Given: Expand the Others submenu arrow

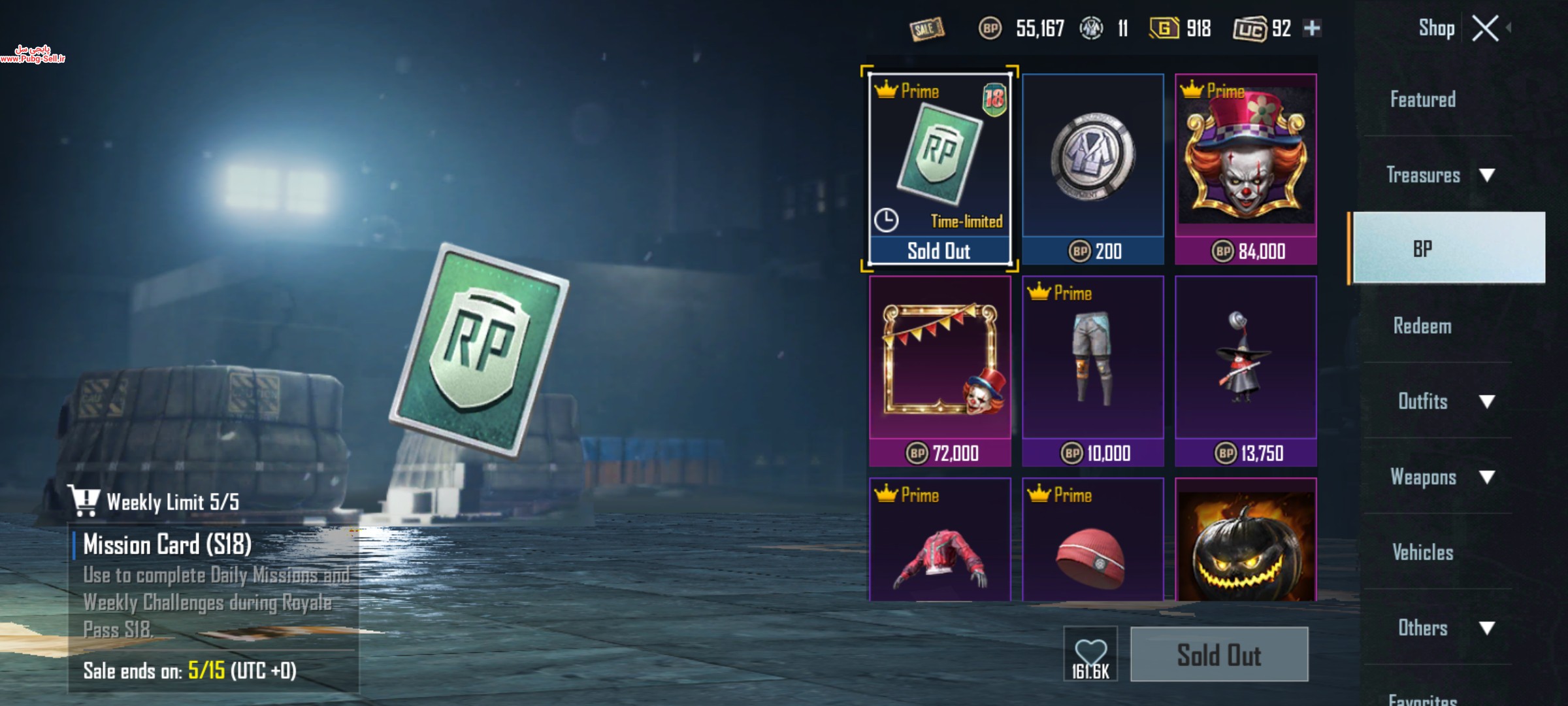Looking at the screenshot, I should (1488, 628).
